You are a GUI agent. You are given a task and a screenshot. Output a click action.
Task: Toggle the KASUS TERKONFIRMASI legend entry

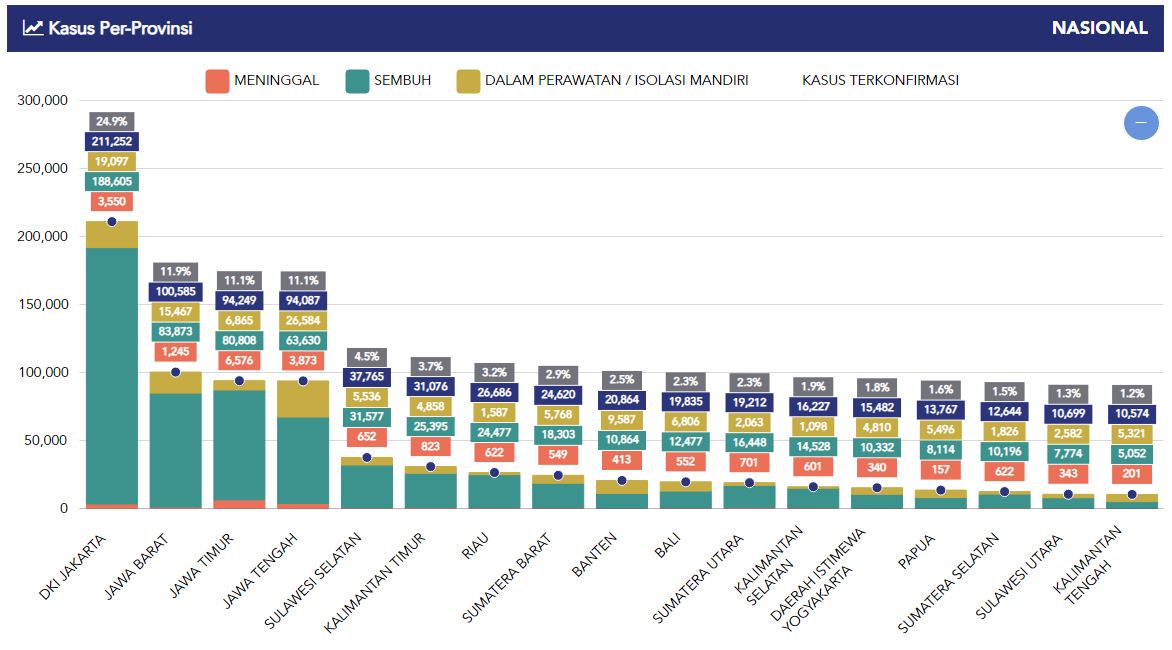[x=880, y=80]
